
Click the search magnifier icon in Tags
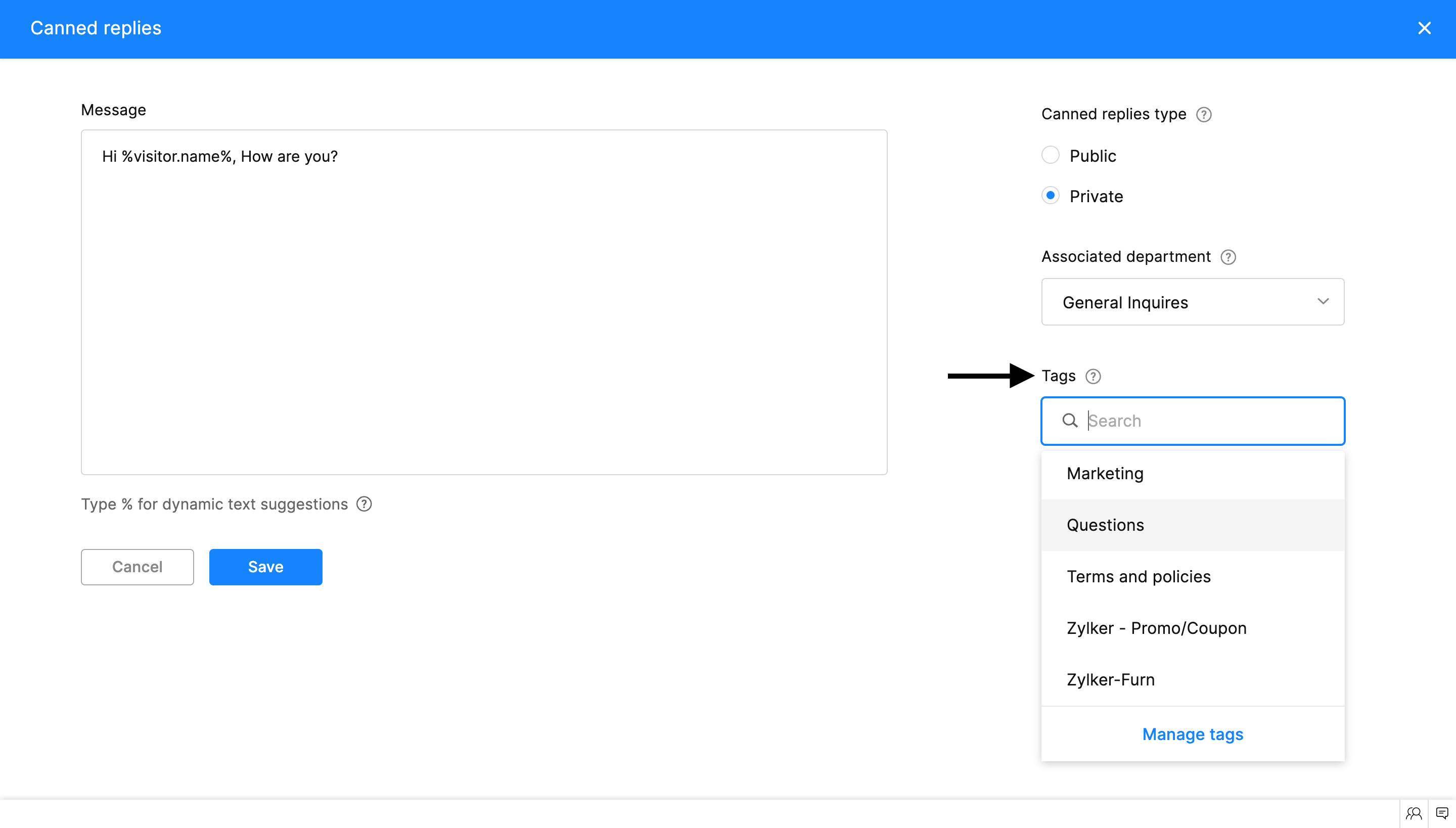[1070, 421]
